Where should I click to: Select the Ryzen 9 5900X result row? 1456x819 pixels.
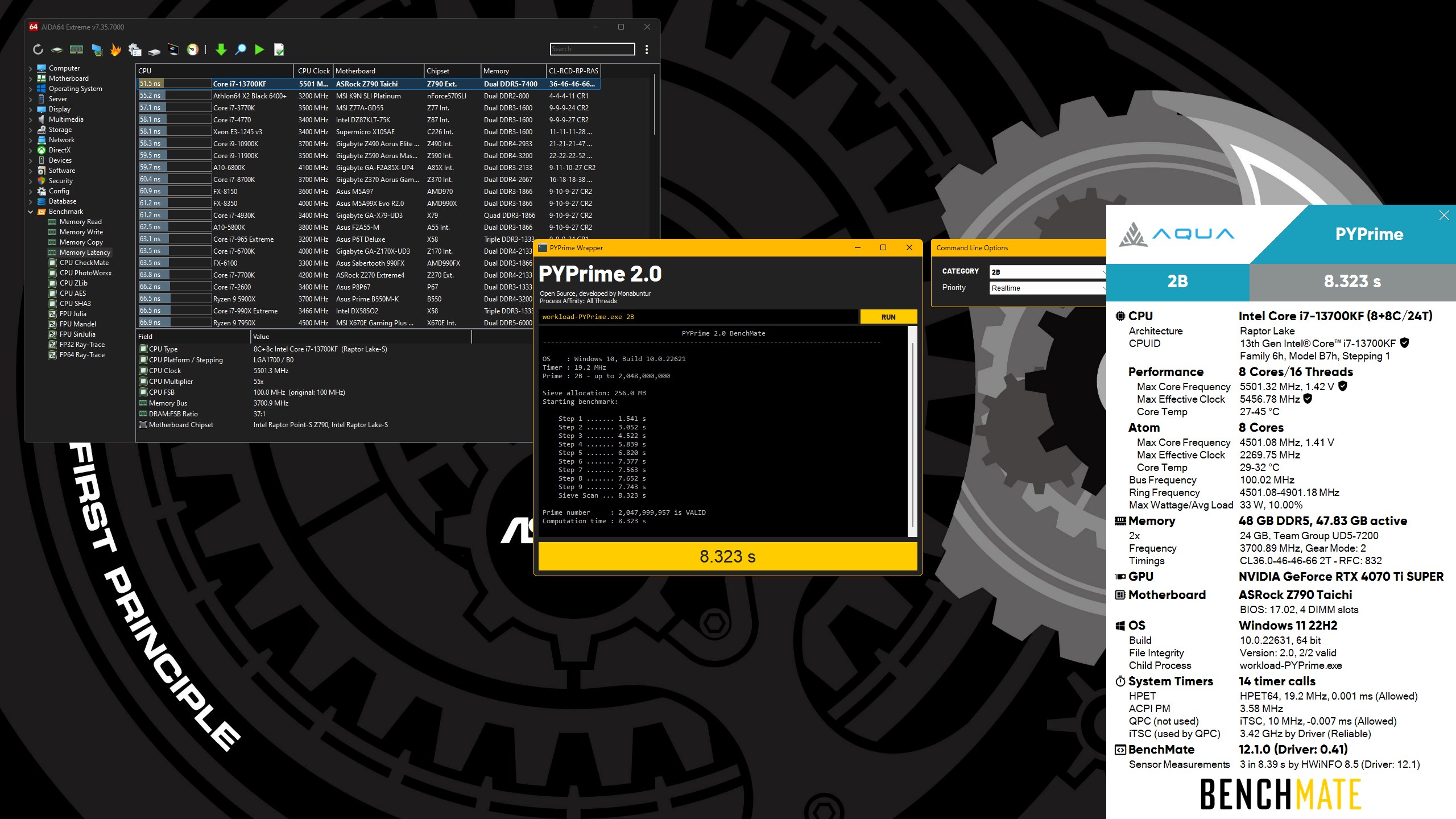tap(336, 299)
